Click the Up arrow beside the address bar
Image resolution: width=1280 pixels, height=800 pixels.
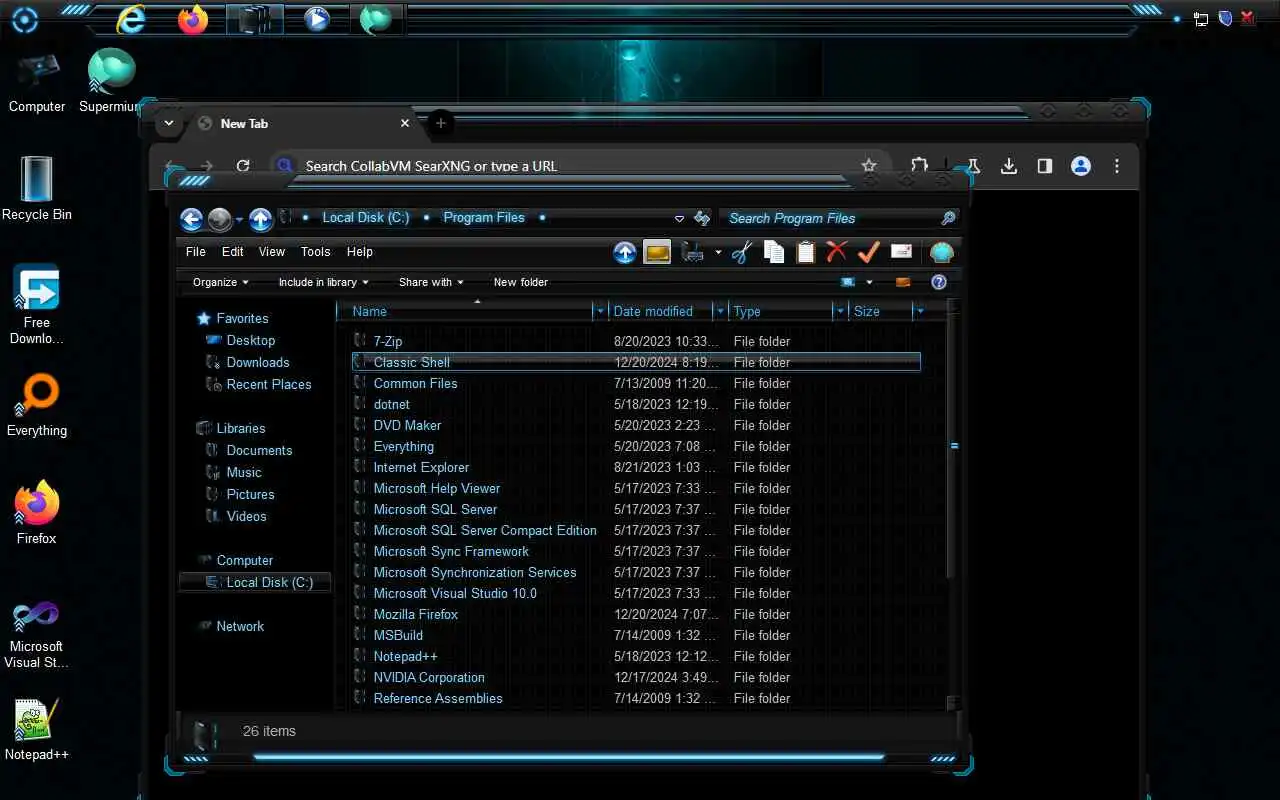[261, 219]
